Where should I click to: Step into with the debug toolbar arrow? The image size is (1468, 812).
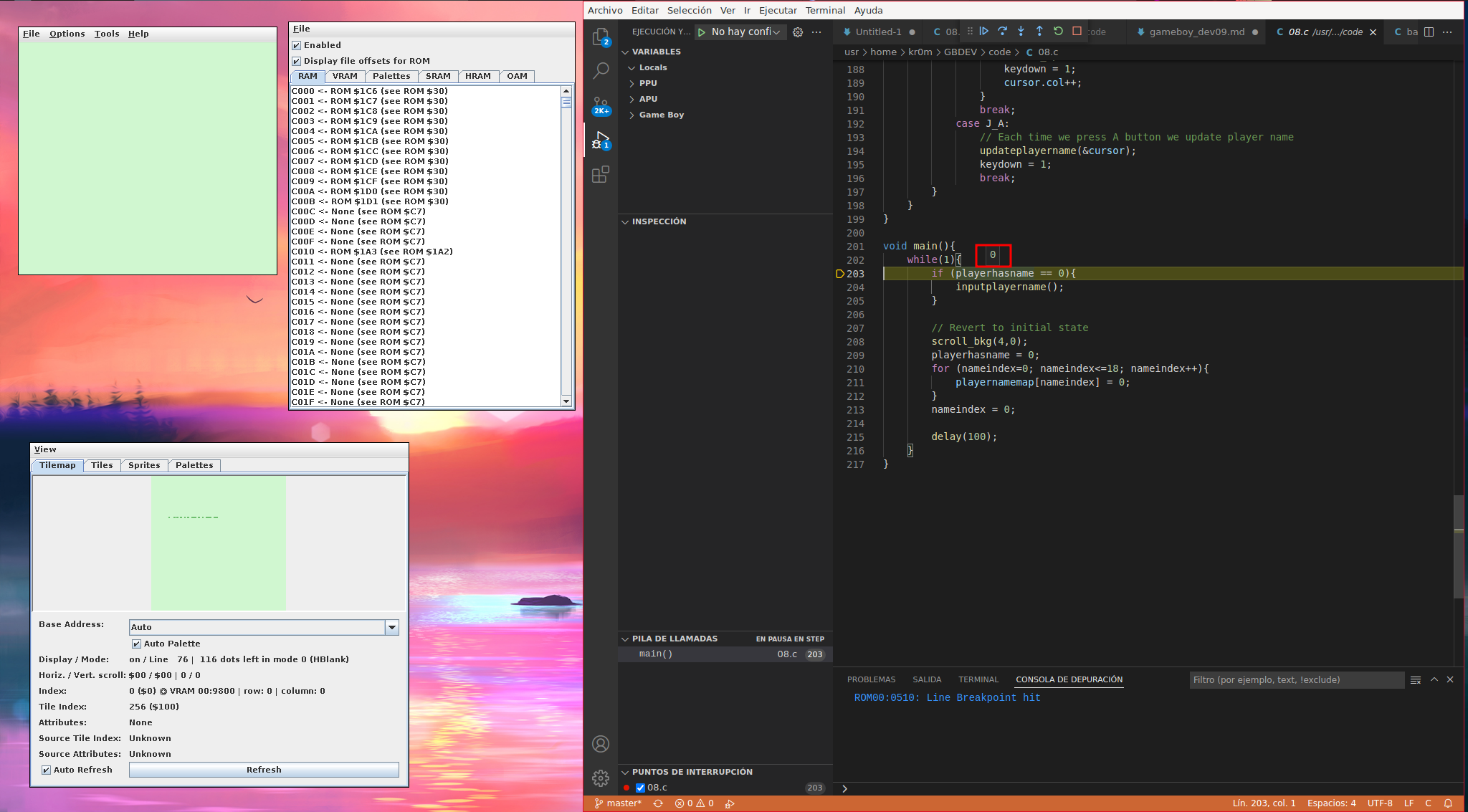1021,32
